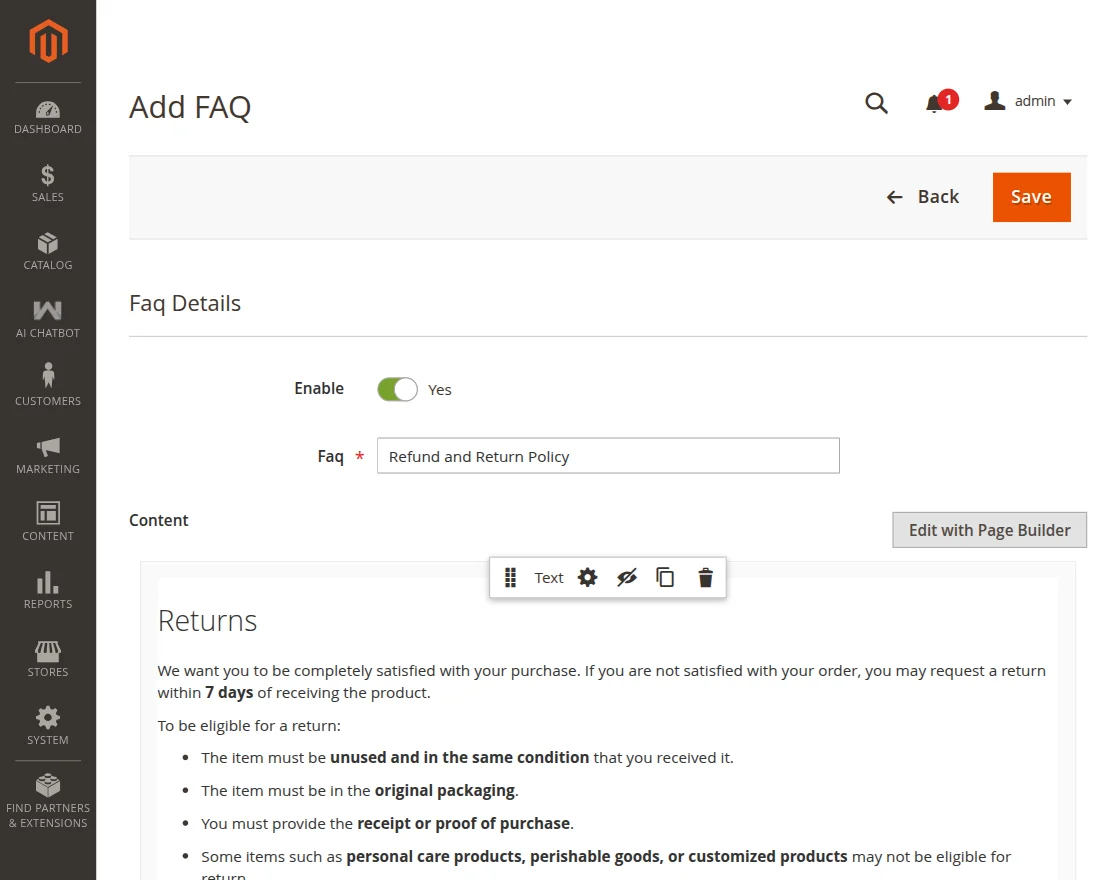Open the AI Chatbot sidebar menu
The height and width of the screenshot is (880, 1120).
[x=48, y=320]
